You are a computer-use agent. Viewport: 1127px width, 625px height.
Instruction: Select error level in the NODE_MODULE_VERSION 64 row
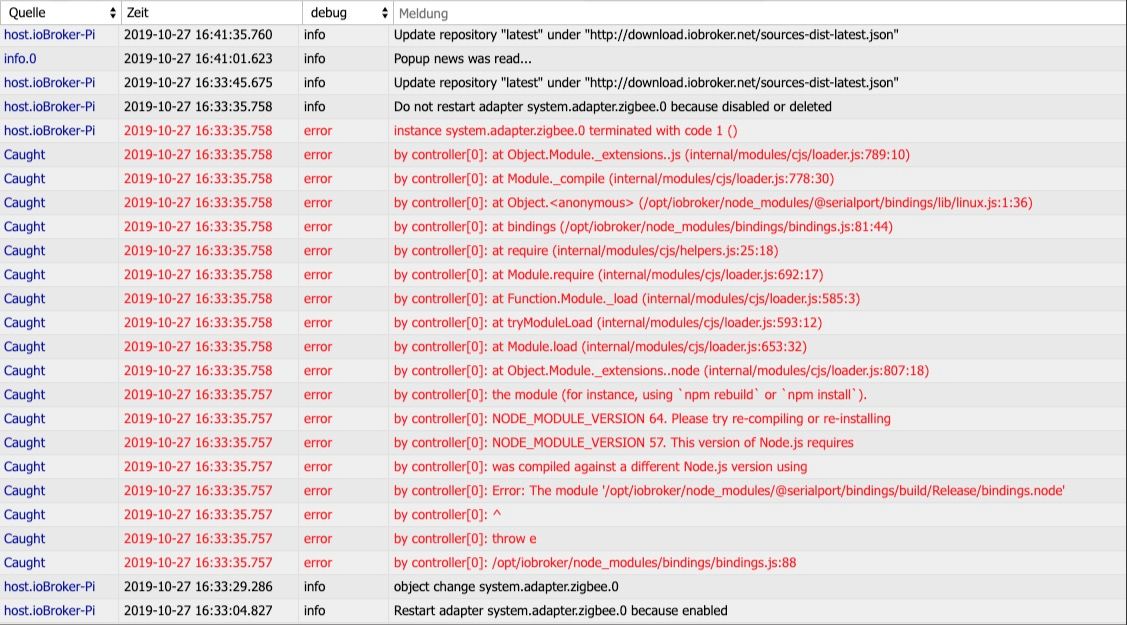(x=318, y=419)
